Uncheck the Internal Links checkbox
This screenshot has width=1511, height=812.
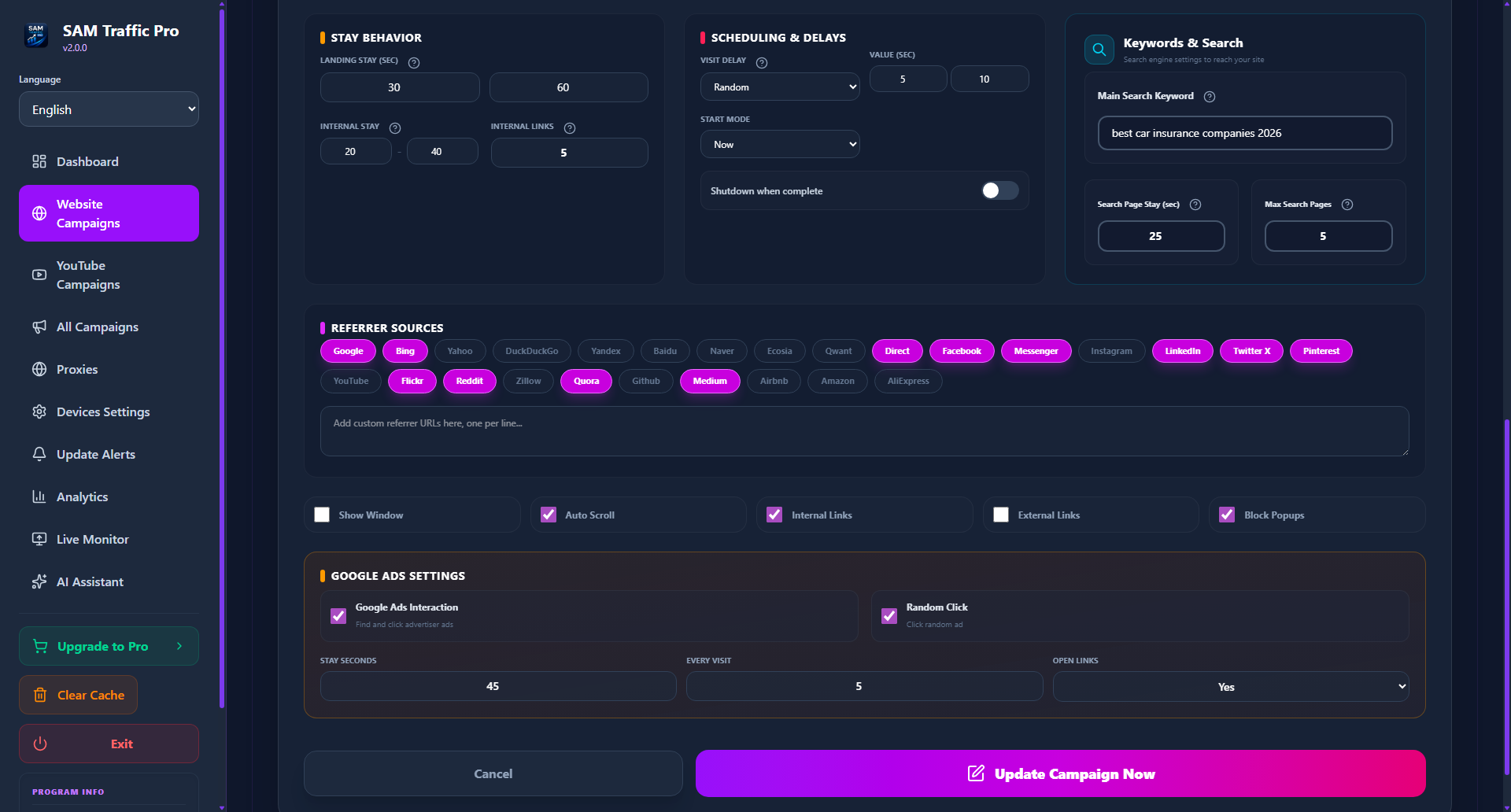point(774,515)
